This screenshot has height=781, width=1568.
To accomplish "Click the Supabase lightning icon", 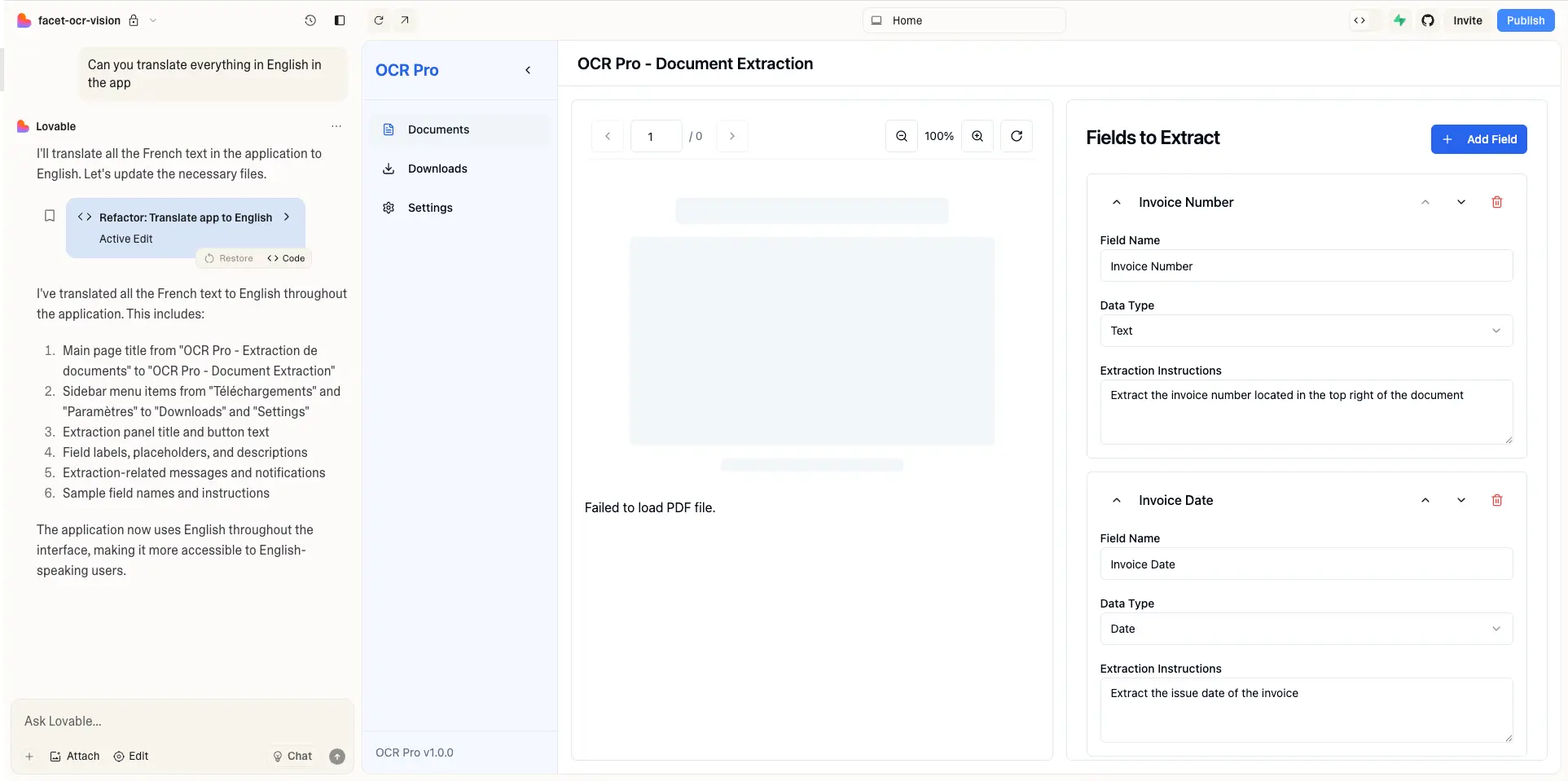I will pyautogui.click(x=1399, y=20).
